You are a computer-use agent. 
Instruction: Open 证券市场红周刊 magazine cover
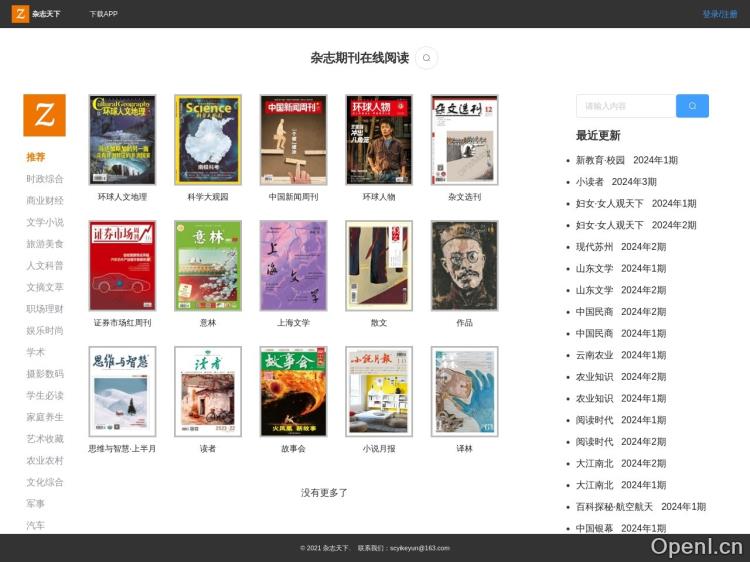click(x=122, y=266)
